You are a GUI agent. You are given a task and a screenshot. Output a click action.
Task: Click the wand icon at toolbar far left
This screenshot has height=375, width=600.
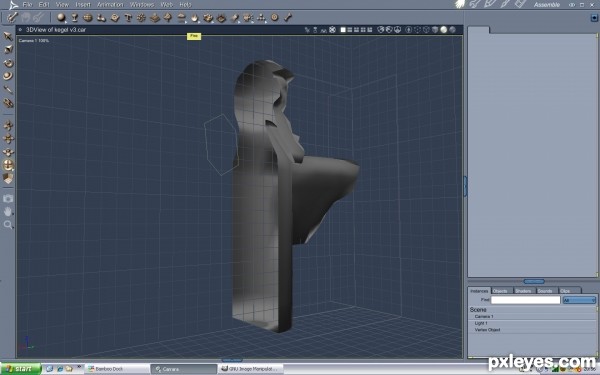coord(12,17)
